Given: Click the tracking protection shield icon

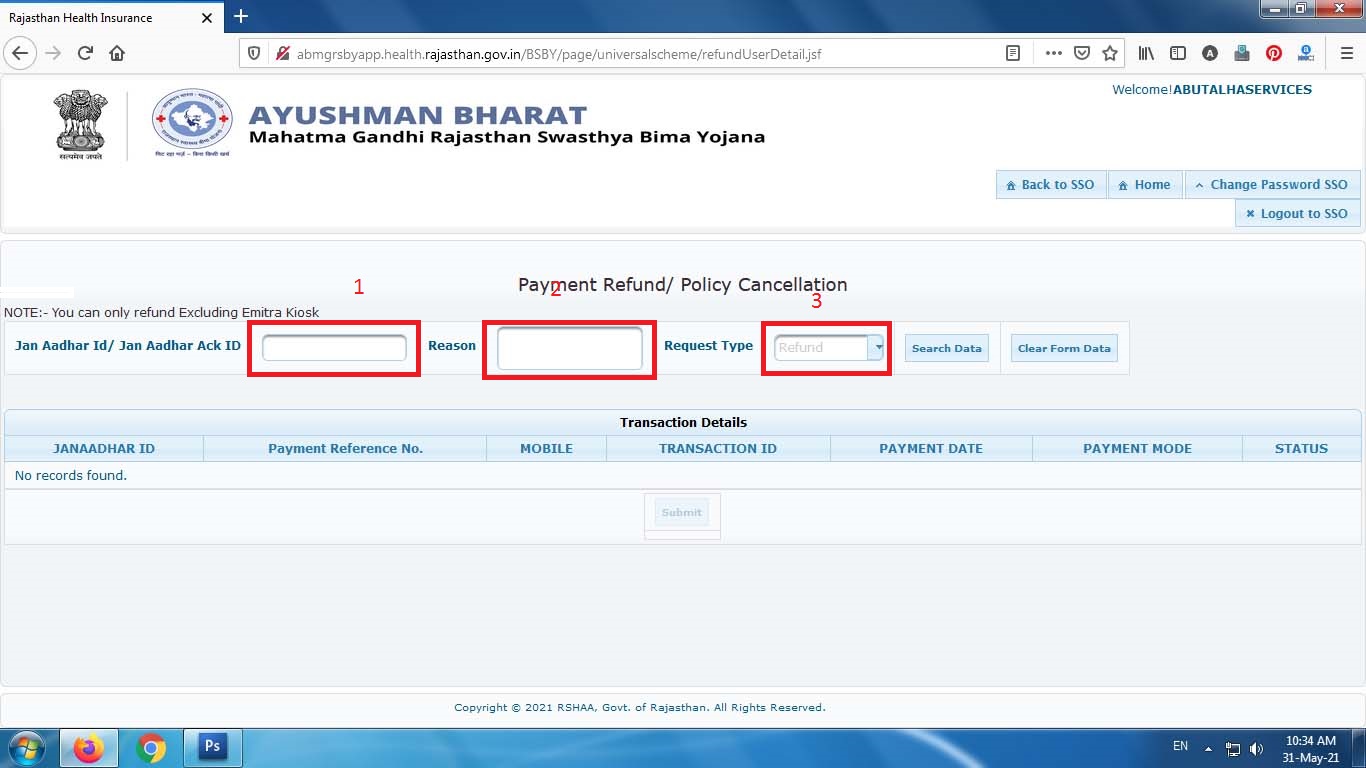Looking at the screenshot, I should (x=254, y=53).
